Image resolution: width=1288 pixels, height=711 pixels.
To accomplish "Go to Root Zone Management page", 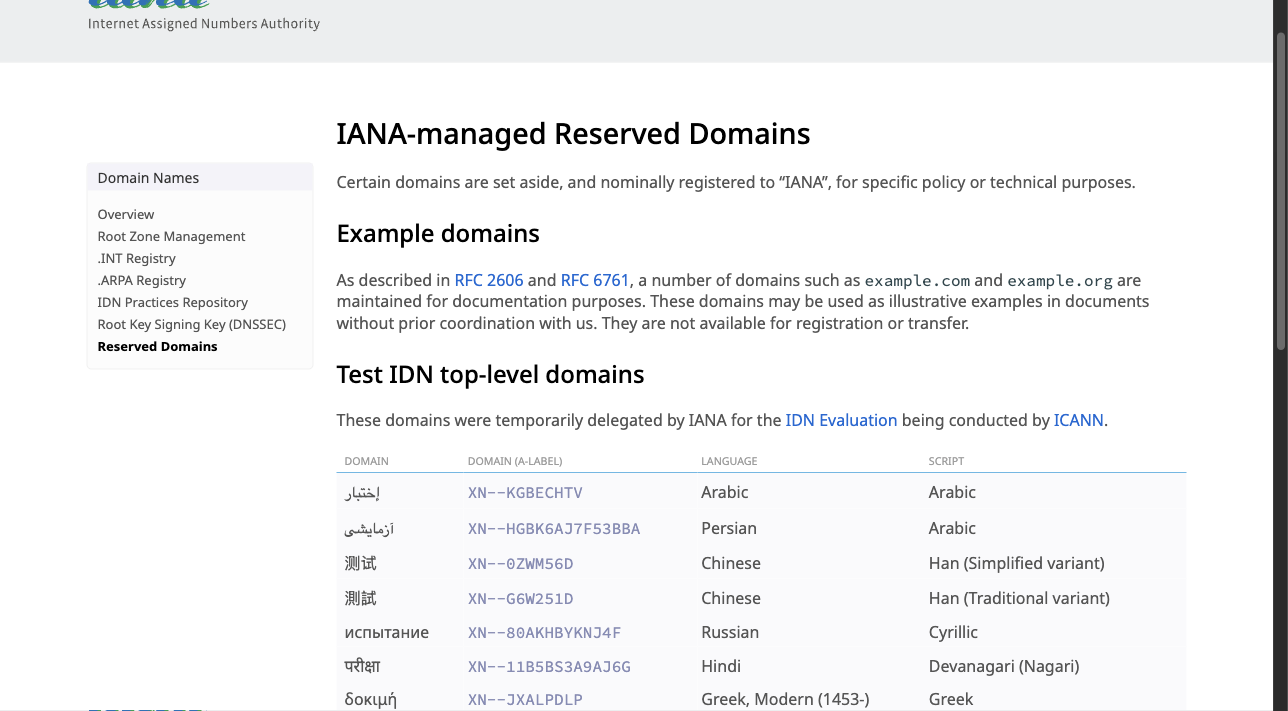I will pos(171,236).
